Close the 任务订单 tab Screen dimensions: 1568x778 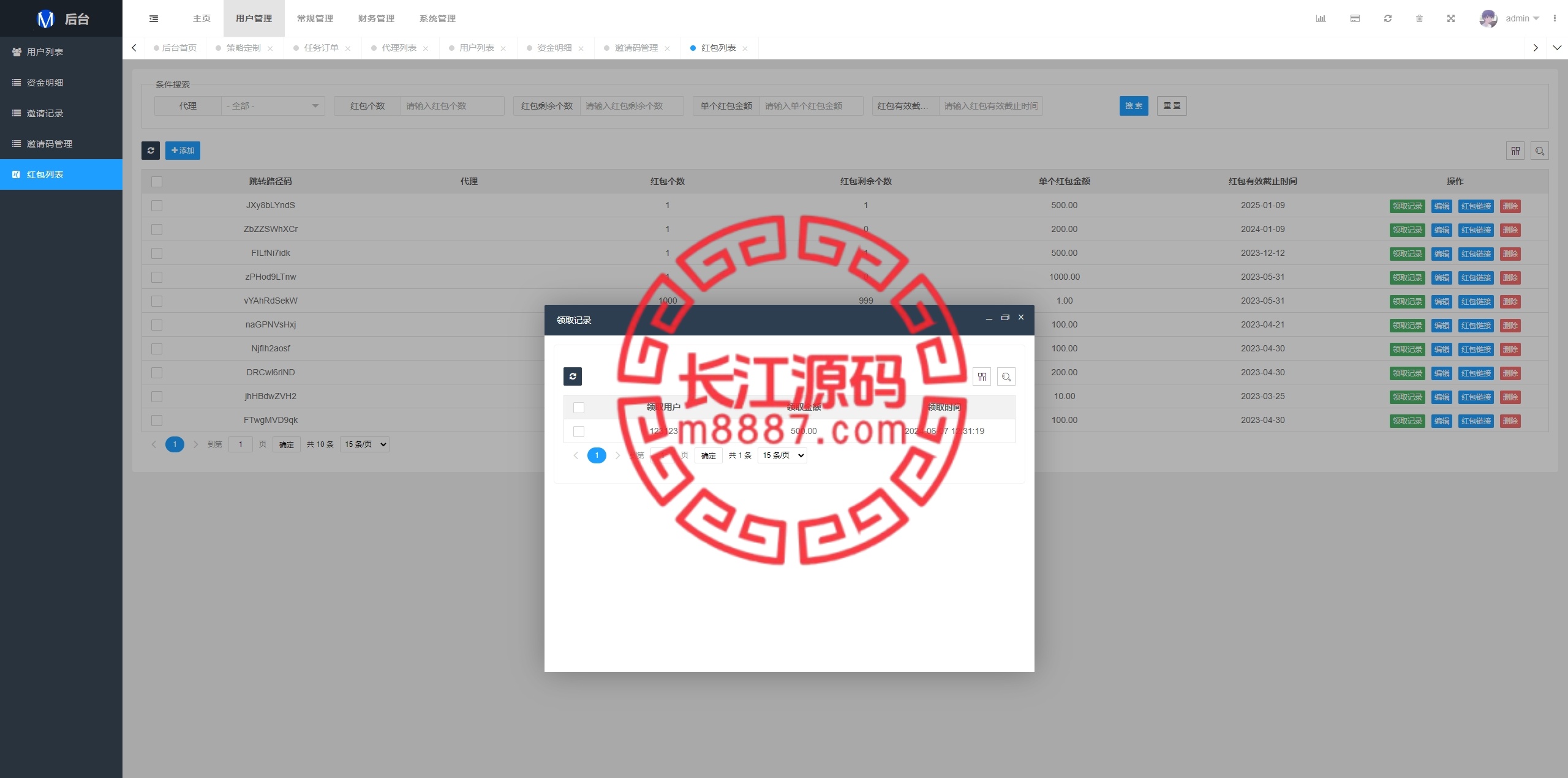[x=348, y=48]
